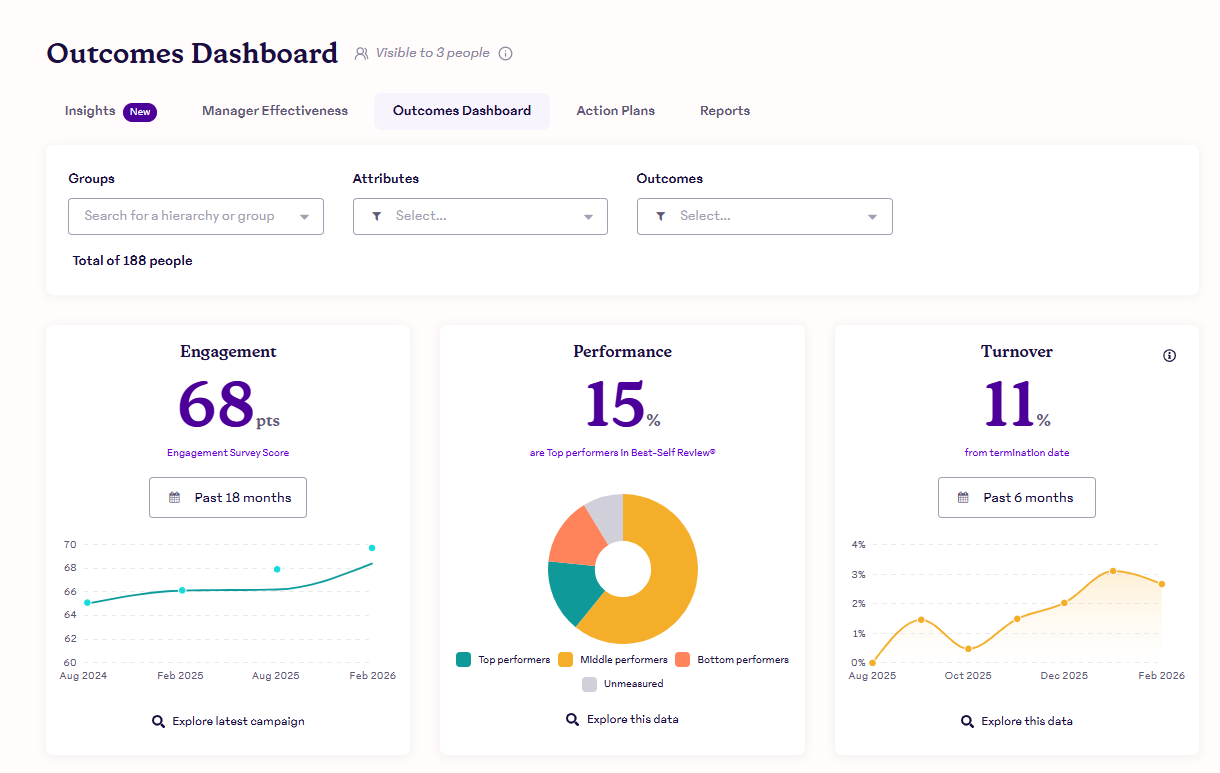The height and width of the screenshot is (773, 1220).
Task: Open the Action Plans tab
Action: pyautogui.click(x=615, y=111)
